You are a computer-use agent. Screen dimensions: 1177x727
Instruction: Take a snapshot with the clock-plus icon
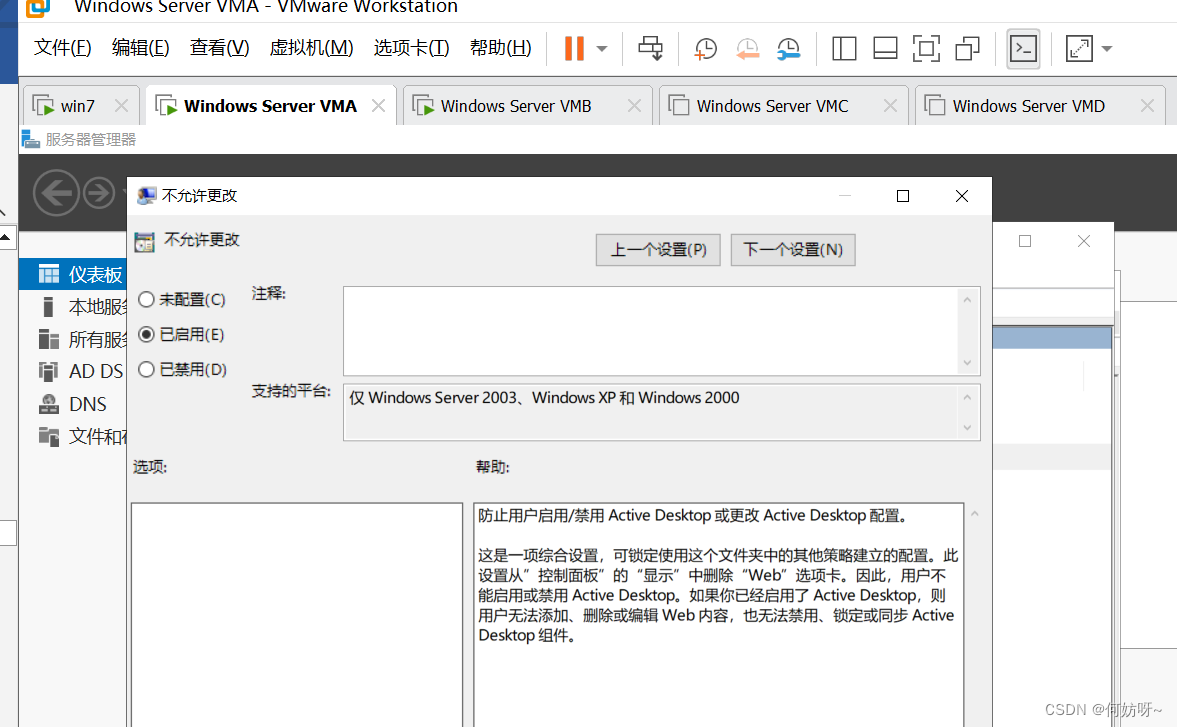706,48
